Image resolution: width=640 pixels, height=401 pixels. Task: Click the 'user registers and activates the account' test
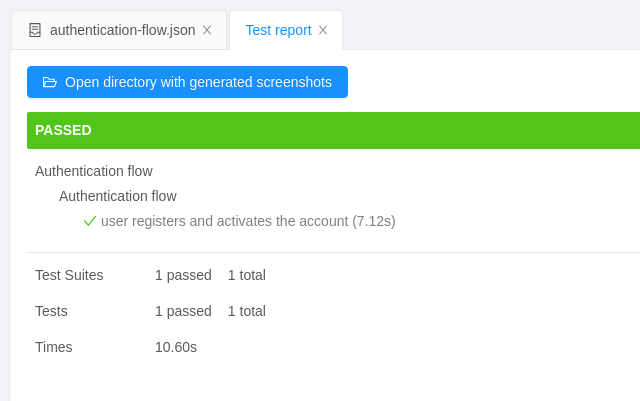click(x=248, y=221)
